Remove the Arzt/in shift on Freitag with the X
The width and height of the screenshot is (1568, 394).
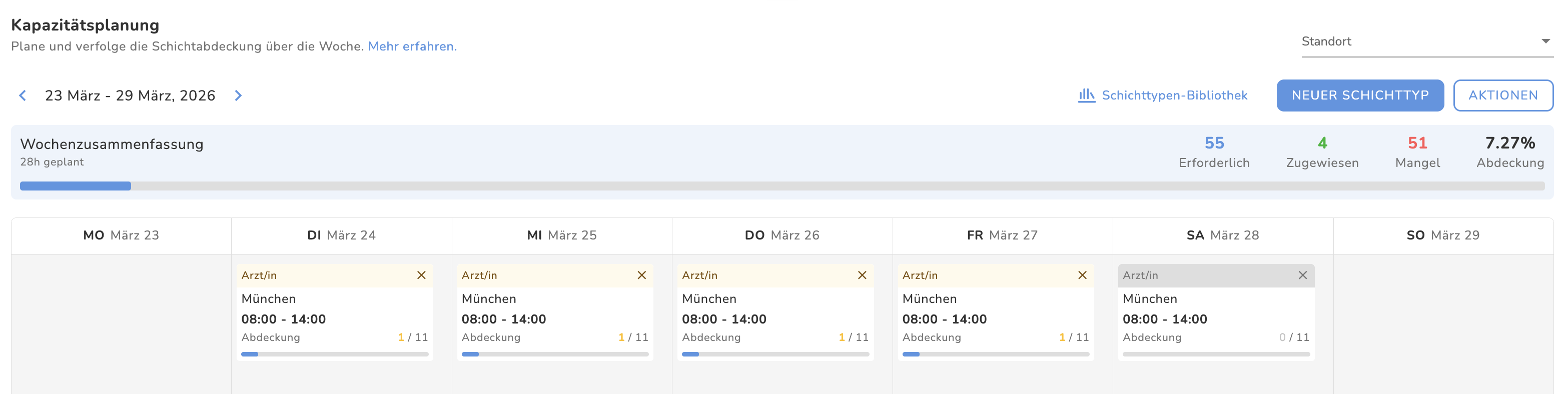pos(1082,275)
